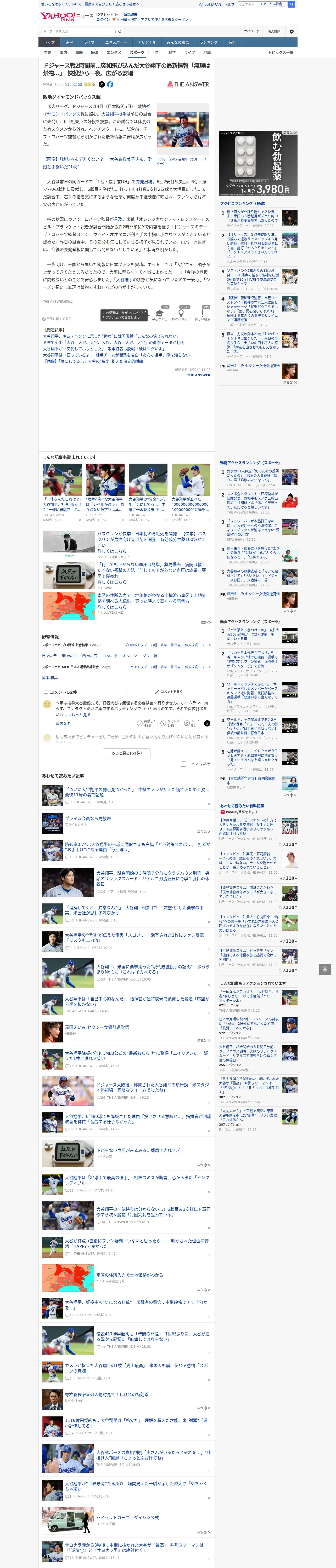Open the エキスパート tab
This screenshot has width=336, height=1568.
[116, 43]
